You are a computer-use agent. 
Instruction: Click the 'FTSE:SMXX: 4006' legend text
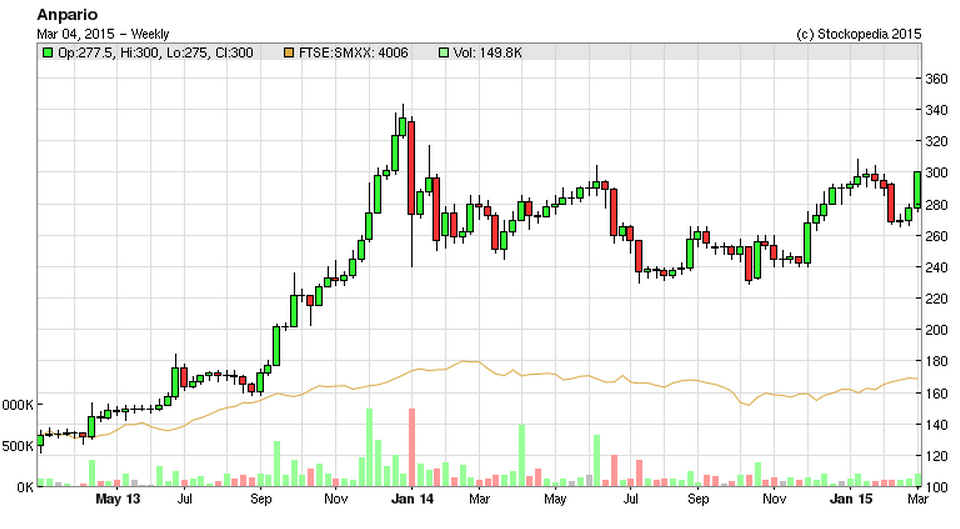(x=353, y=53)
